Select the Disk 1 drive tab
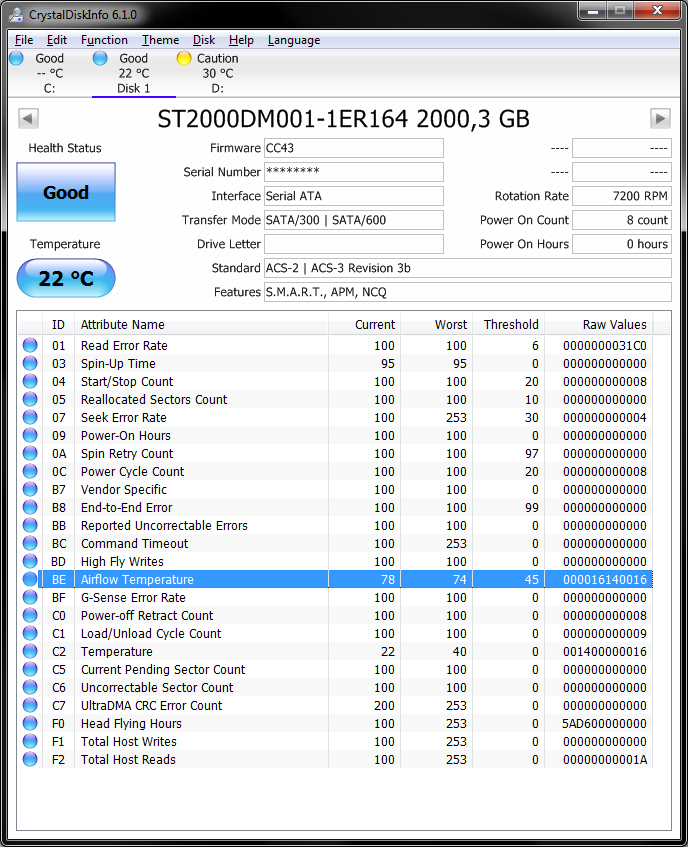The height and width of the screenshot is (847, 688). pos(133,73)
